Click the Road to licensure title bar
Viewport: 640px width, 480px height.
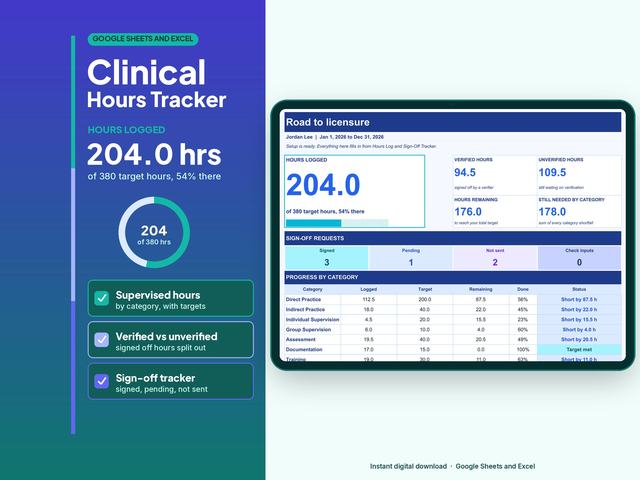point(453,122)
